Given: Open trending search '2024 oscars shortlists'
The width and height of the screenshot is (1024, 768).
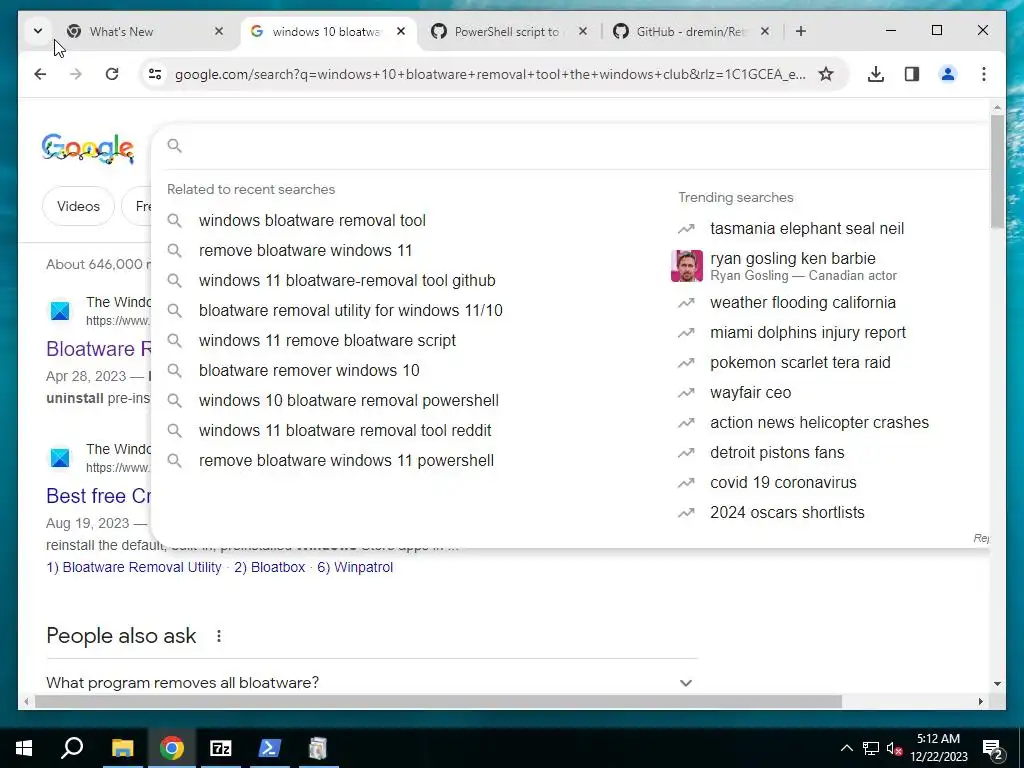Looking at the screenshot, I should pyautogui.click(x=787, y=513).
